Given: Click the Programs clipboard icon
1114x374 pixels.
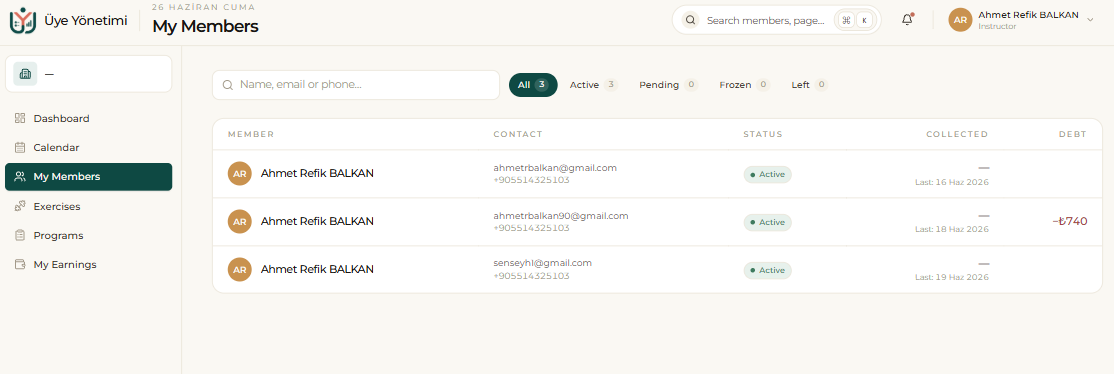Looking at the screenshot, I should 20,235.
